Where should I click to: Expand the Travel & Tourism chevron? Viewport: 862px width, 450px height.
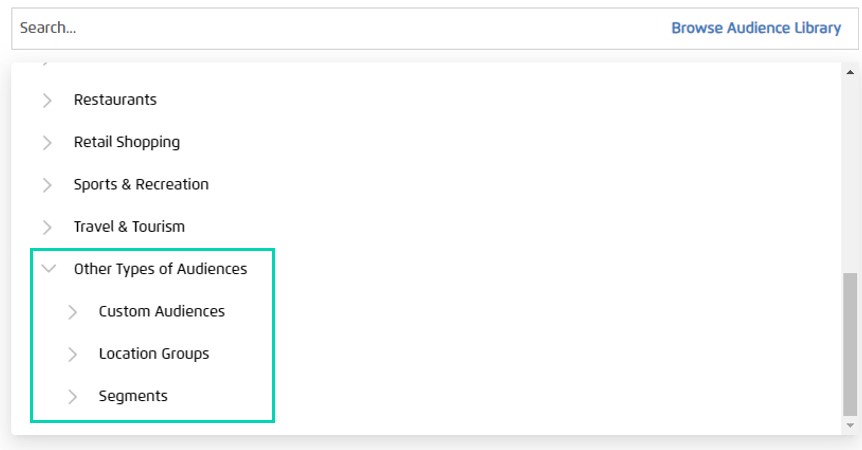coord(47,227)
